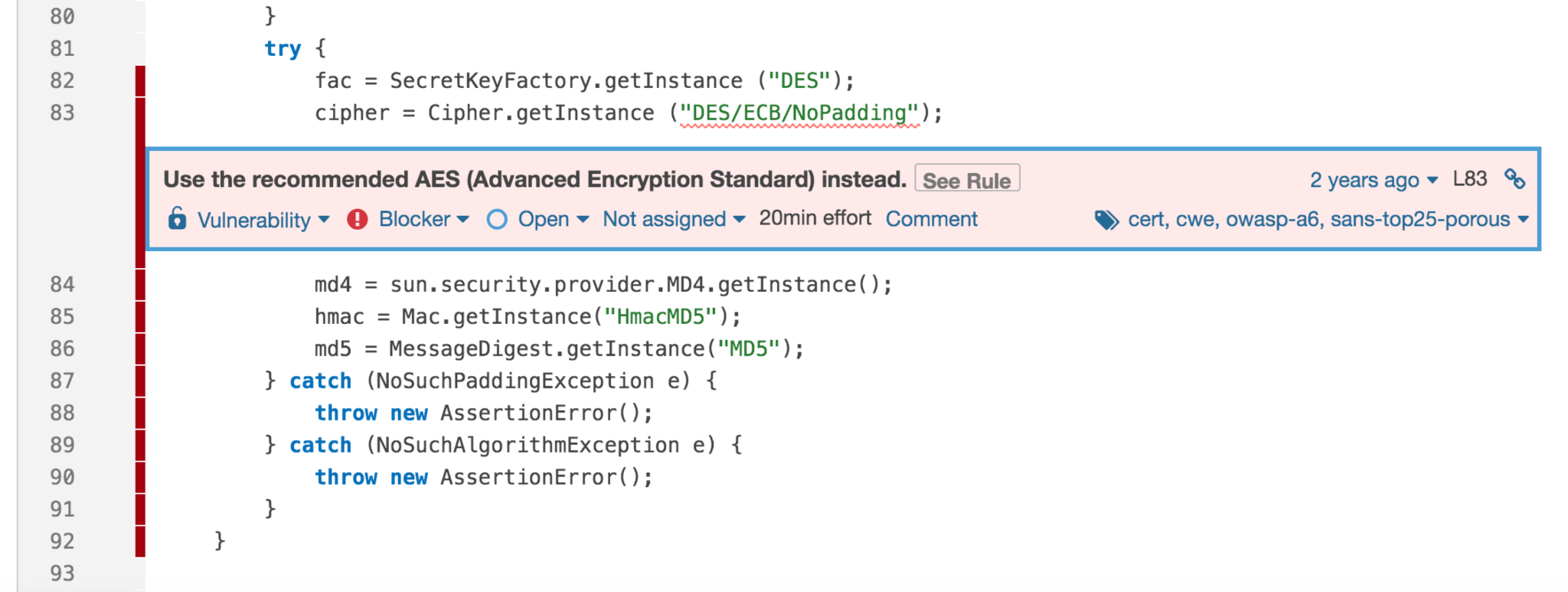
Task: Open the Not assigned assignee dropdown
Action: click(x=738, y=221)
